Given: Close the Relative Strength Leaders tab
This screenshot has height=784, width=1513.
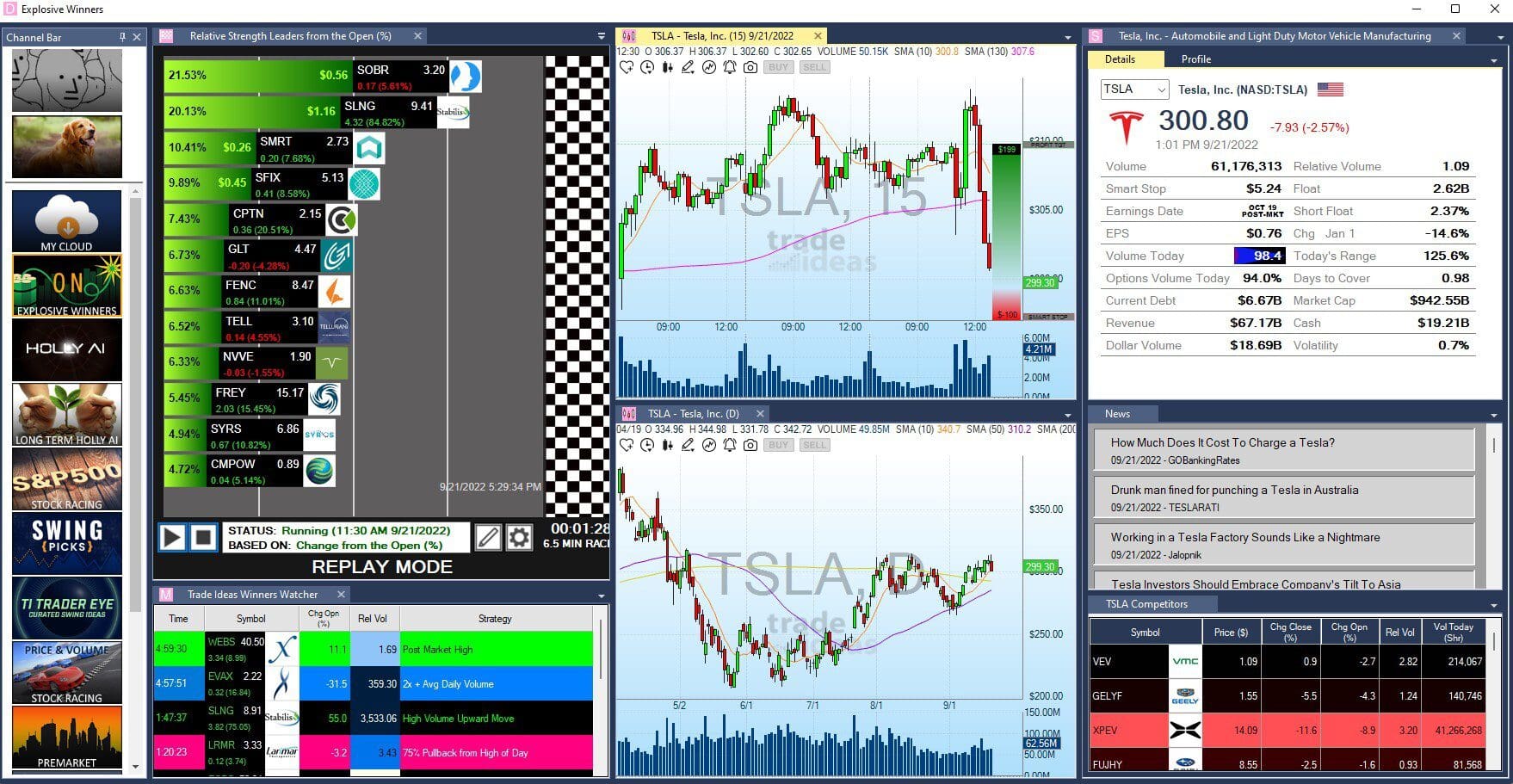Looking at the screenshot, I should point(417,36).
